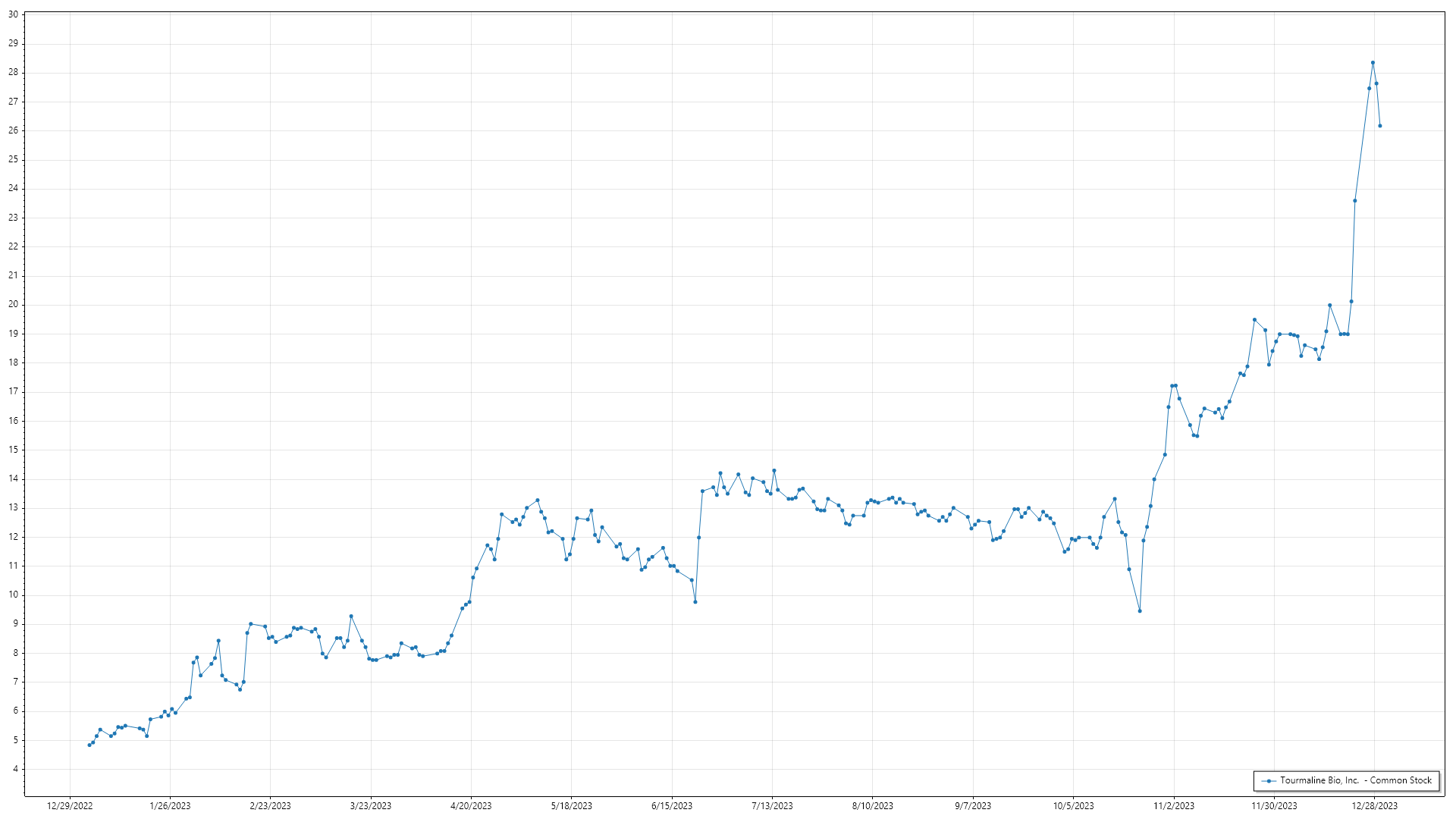Click the 13 label on the y-axis

click(13, 508)
